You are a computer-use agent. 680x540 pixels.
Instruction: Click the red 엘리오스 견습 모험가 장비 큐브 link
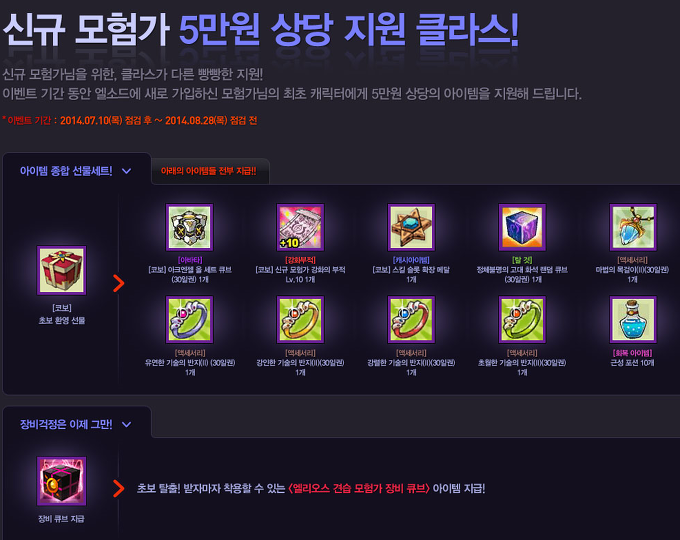(359, 488)
